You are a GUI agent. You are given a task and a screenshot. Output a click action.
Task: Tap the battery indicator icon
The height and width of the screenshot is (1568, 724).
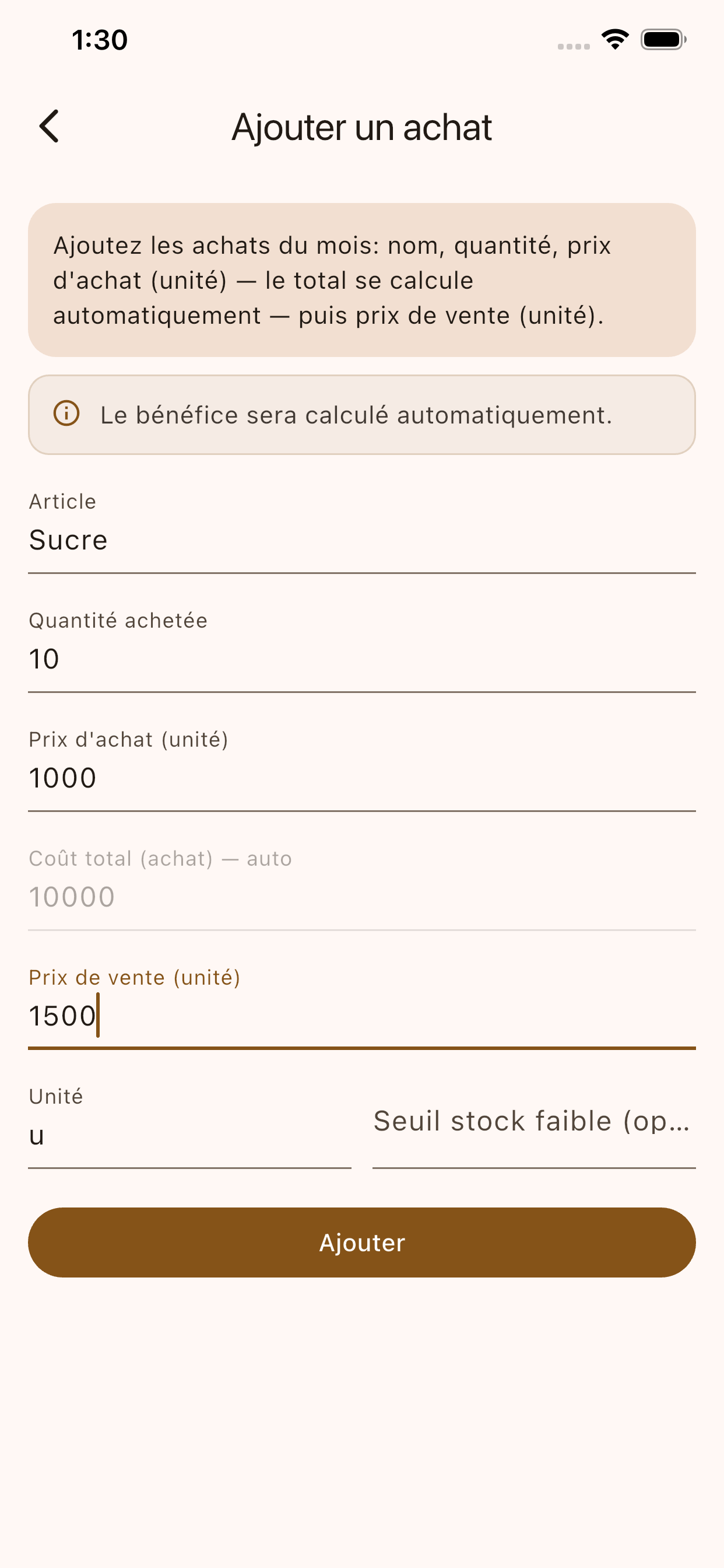pos(663,40)
